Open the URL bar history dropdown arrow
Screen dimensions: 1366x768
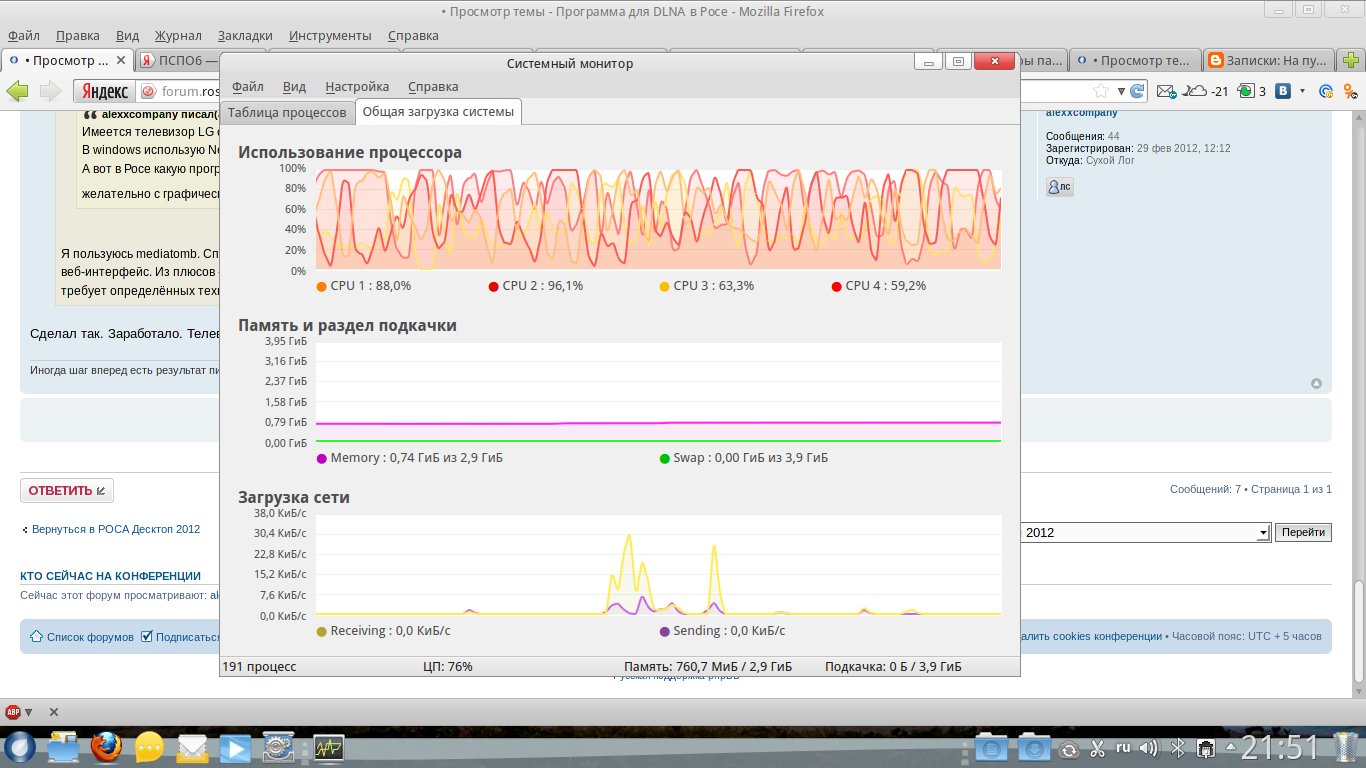click(x=1121, y=91)
